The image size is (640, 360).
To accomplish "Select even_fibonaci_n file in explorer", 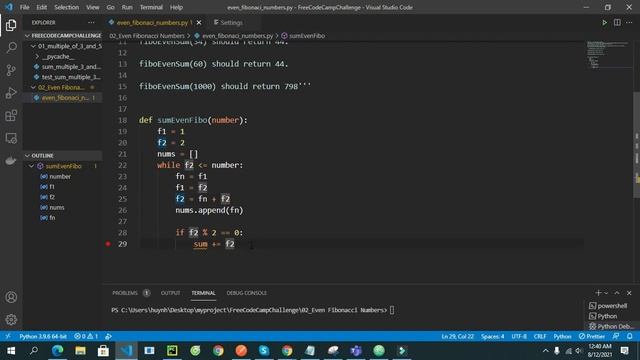I will (62, 98).
